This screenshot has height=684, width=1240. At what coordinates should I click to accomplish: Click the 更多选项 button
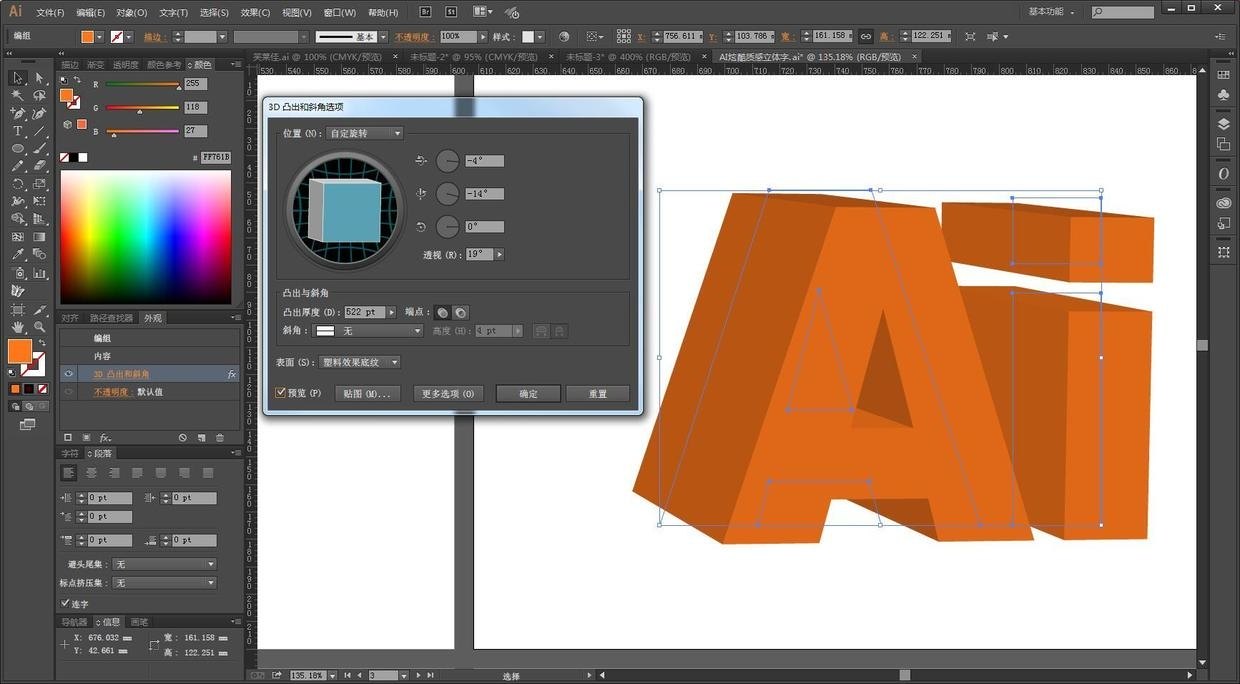(448, 394)
